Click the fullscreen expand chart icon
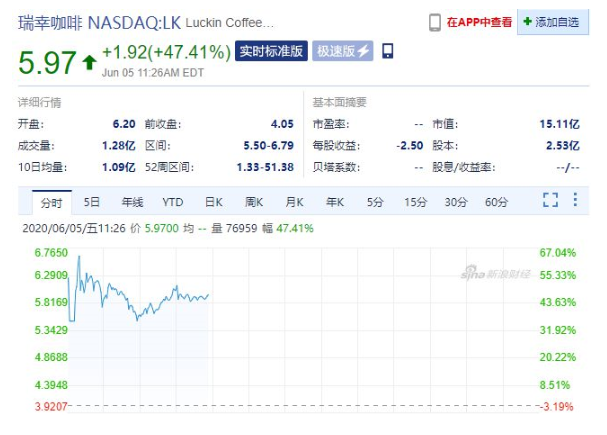This screenshot has width=607, height=435. 550,201
